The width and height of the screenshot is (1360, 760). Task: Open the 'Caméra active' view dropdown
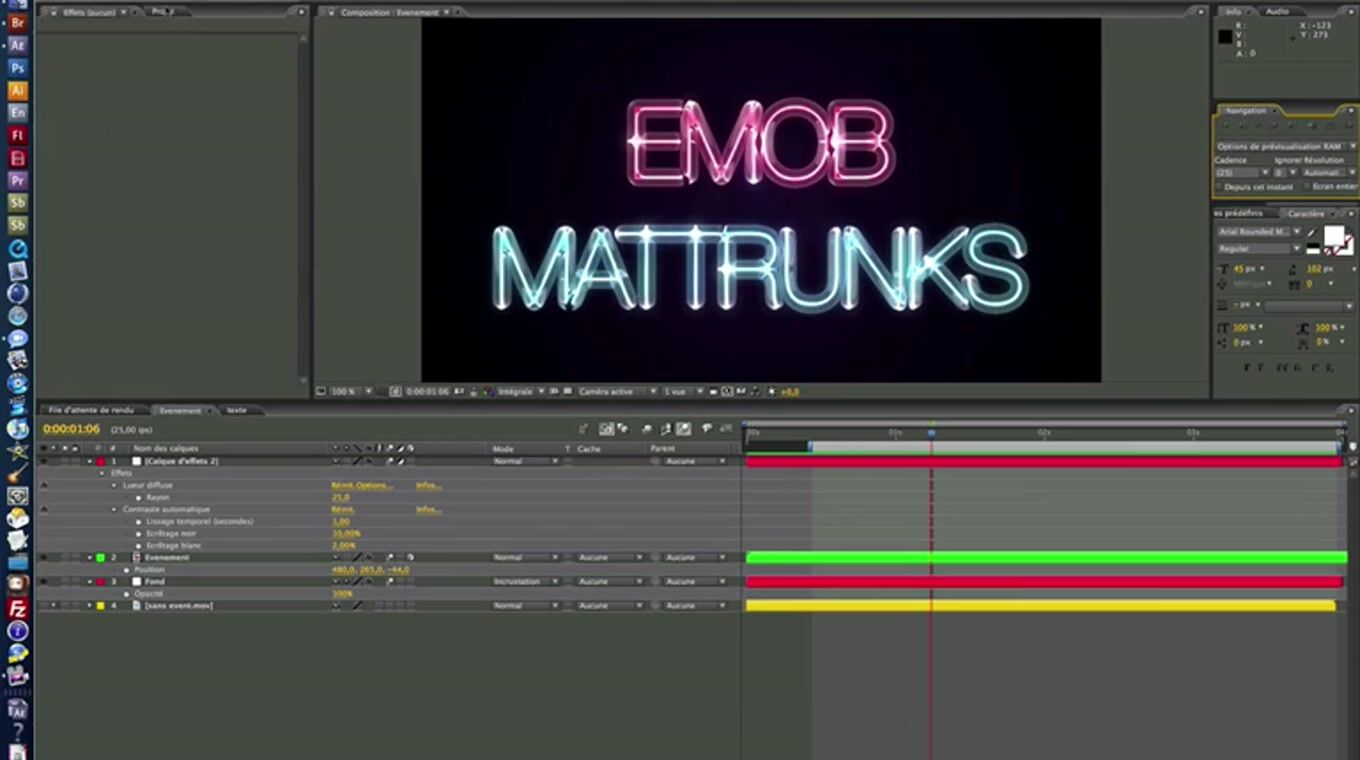coord(617,392)
